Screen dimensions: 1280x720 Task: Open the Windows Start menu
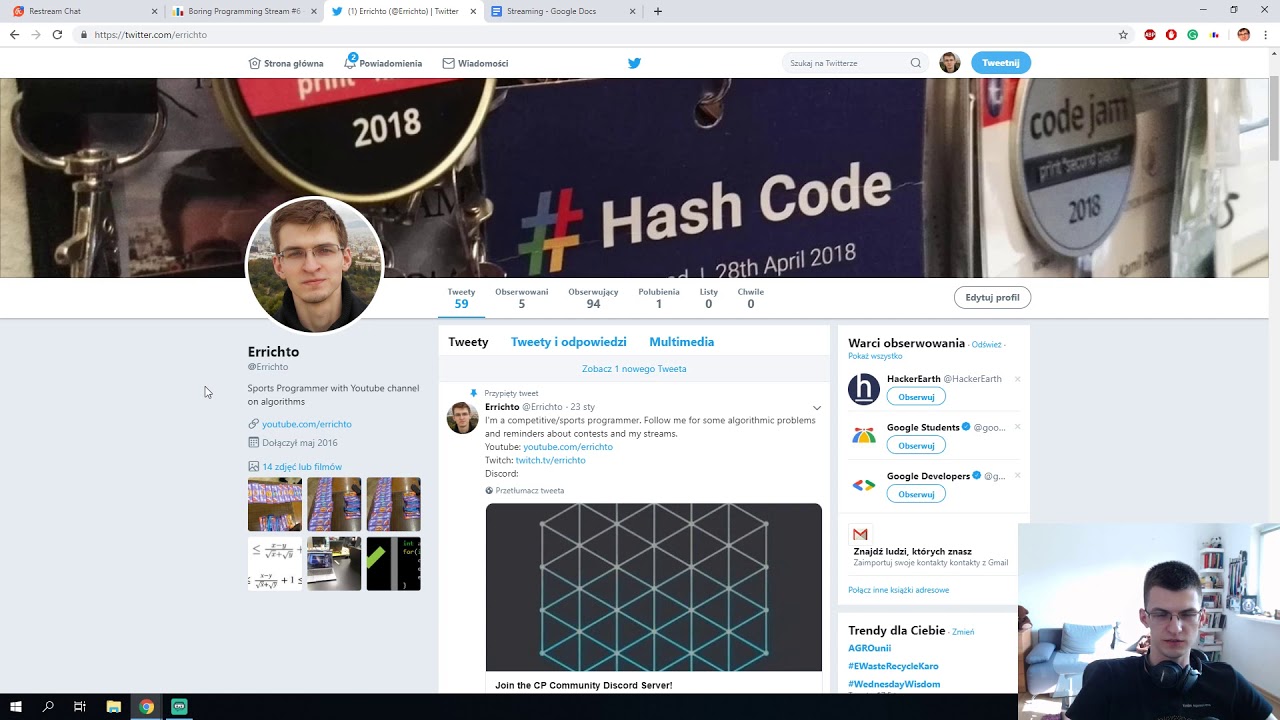pos(16,706)
